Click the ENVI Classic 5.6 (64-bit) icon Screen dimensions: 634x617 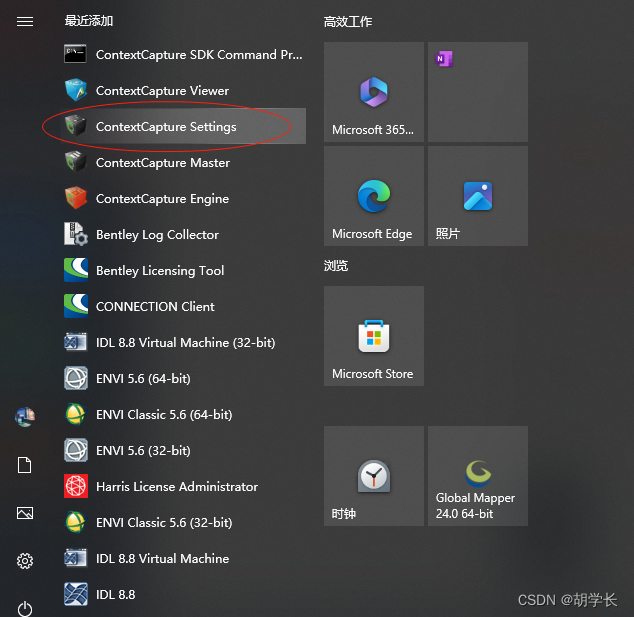75,414
